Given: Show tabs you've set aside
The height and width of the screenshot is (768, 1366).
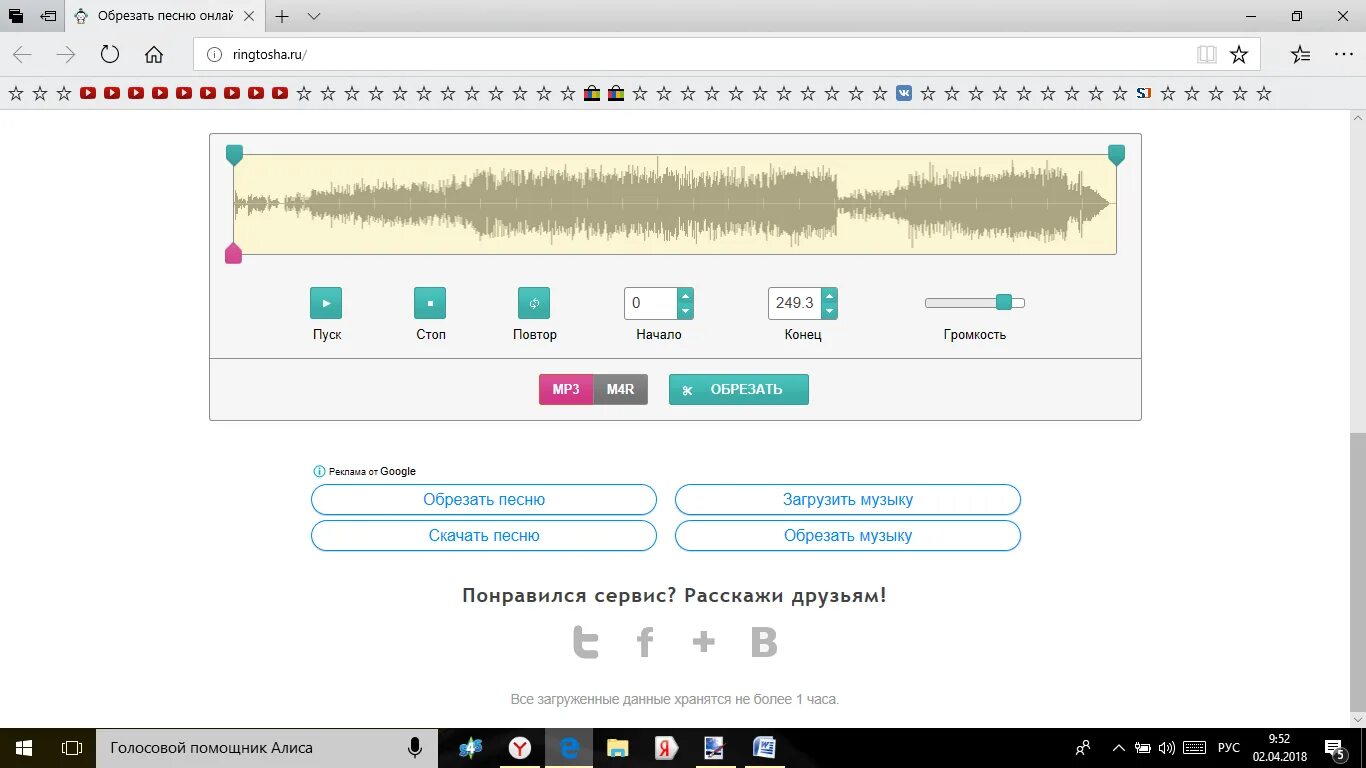Looking at the screenshot, I should (x=16, y=17).
